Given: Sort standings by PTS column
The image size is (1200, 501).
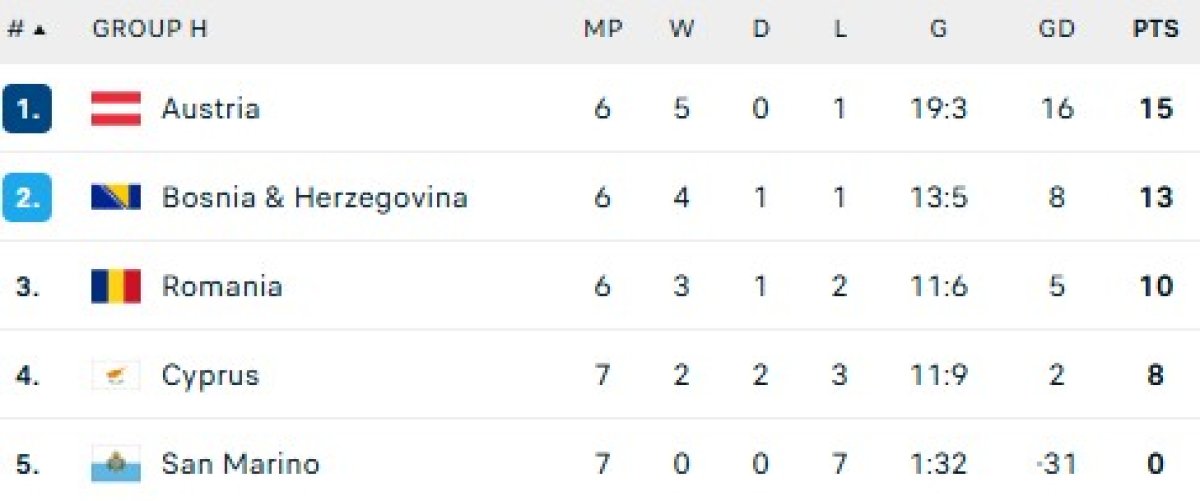Looking at the screenshot, I should [1155, 29].
